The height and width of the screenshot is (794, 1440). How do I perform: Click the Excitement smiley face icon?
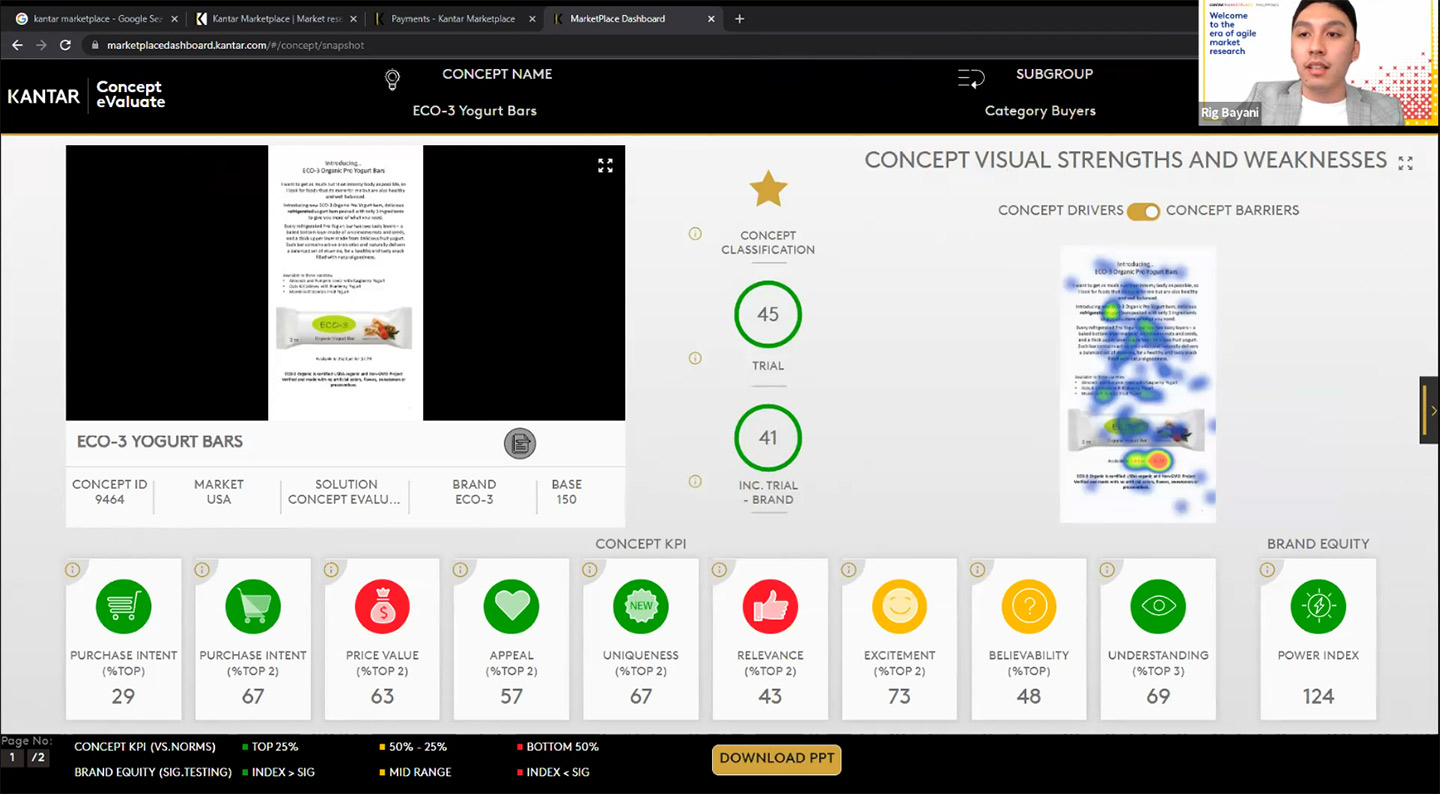click(899, 606)
